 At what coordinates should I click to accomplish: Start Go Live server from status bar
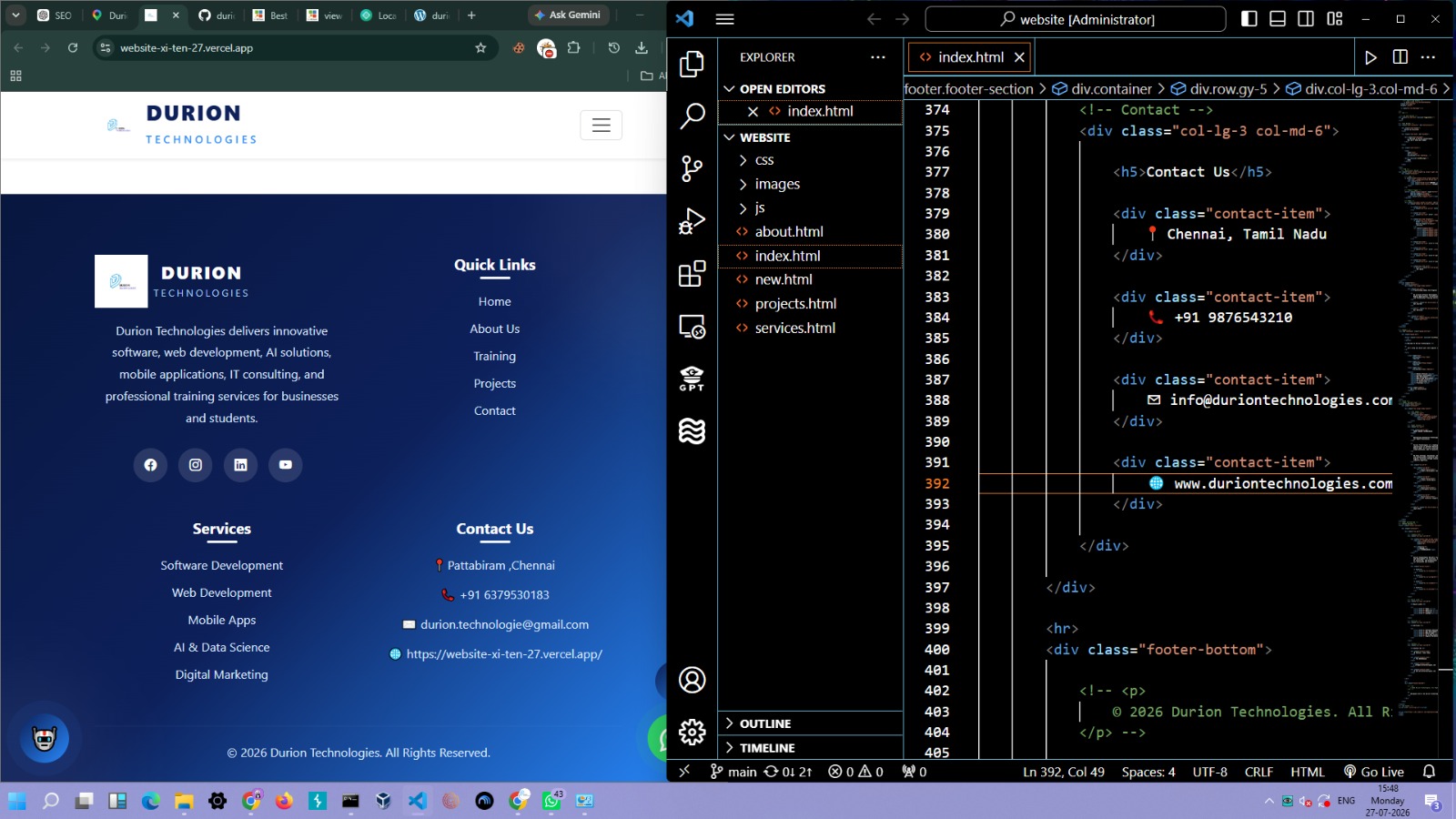click(1374, 772)
